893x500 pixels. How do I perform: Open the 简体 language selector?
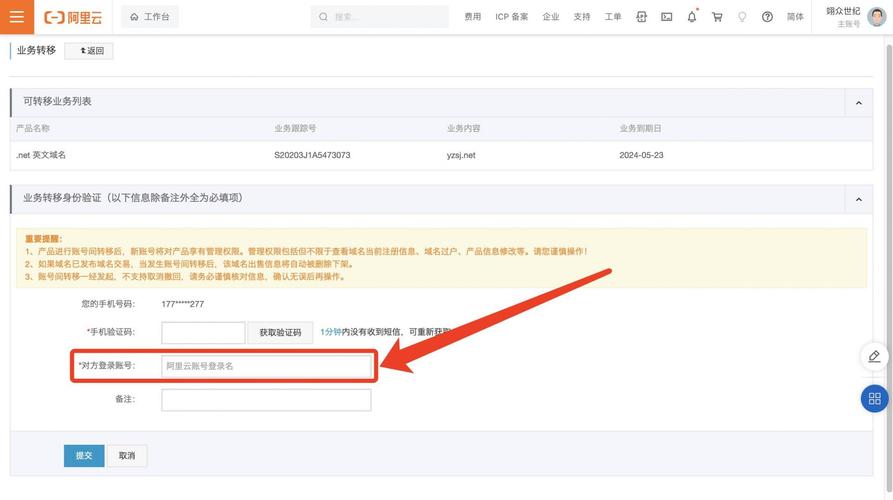coord(795,17)
